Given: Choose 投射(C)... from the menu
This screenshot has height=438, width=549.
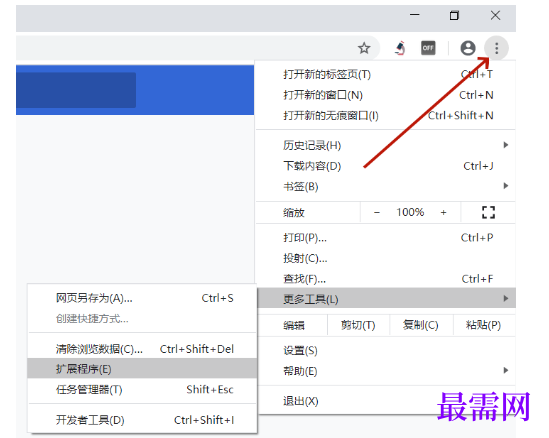Looking at the screenshot, I should point(385,258).
